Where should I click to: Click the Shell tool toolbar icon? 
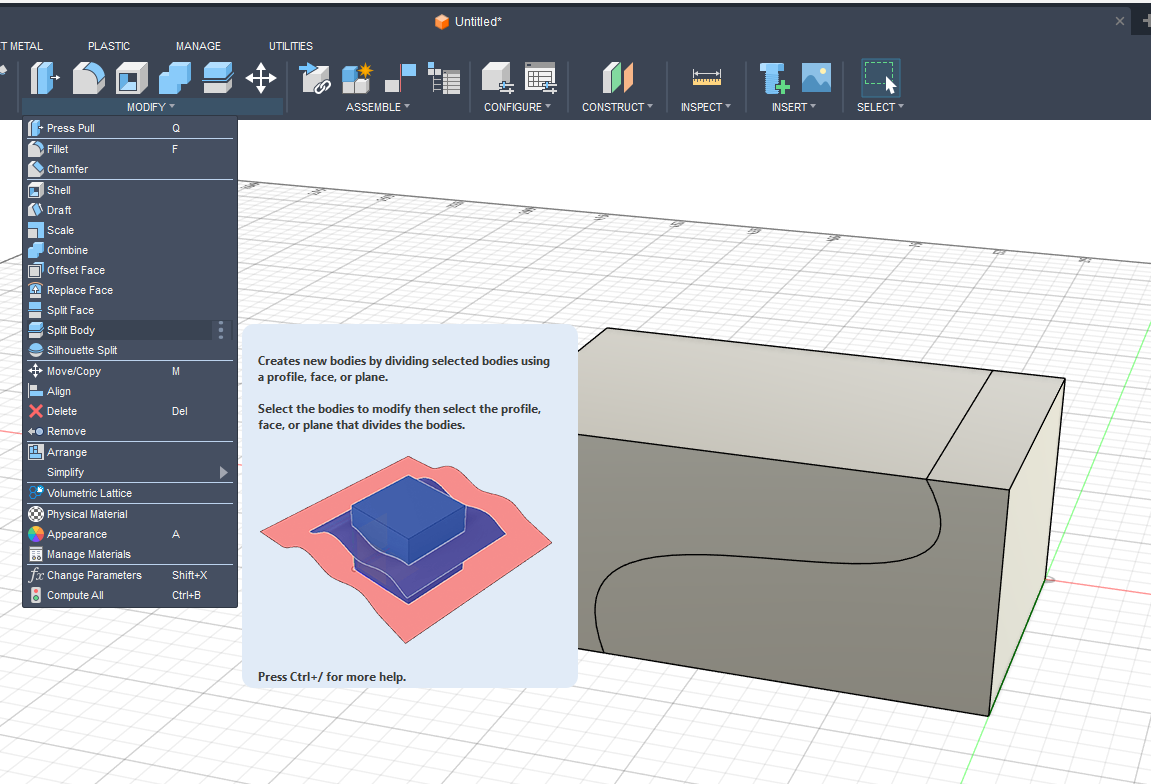point(131,78)
